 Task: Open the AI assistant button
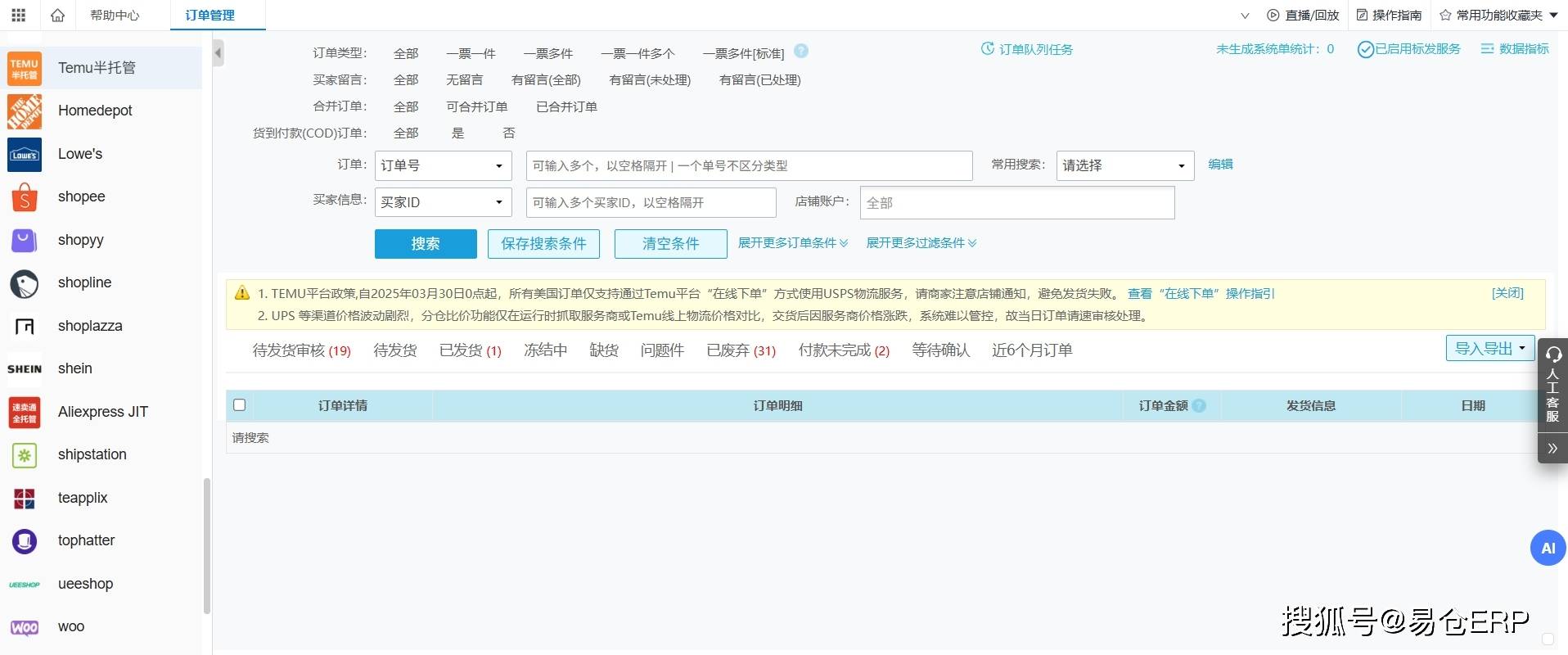1548,548
